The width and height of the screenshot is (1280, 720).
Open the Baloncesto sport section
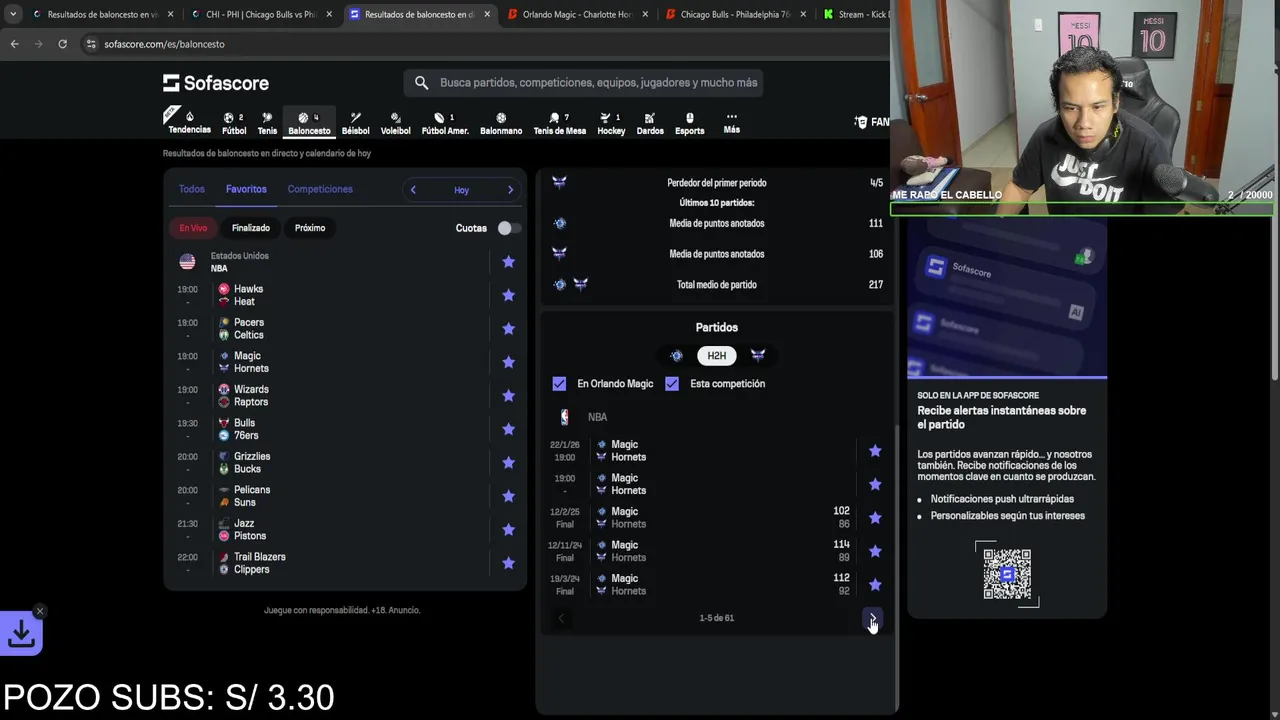[x=309, y=123]
